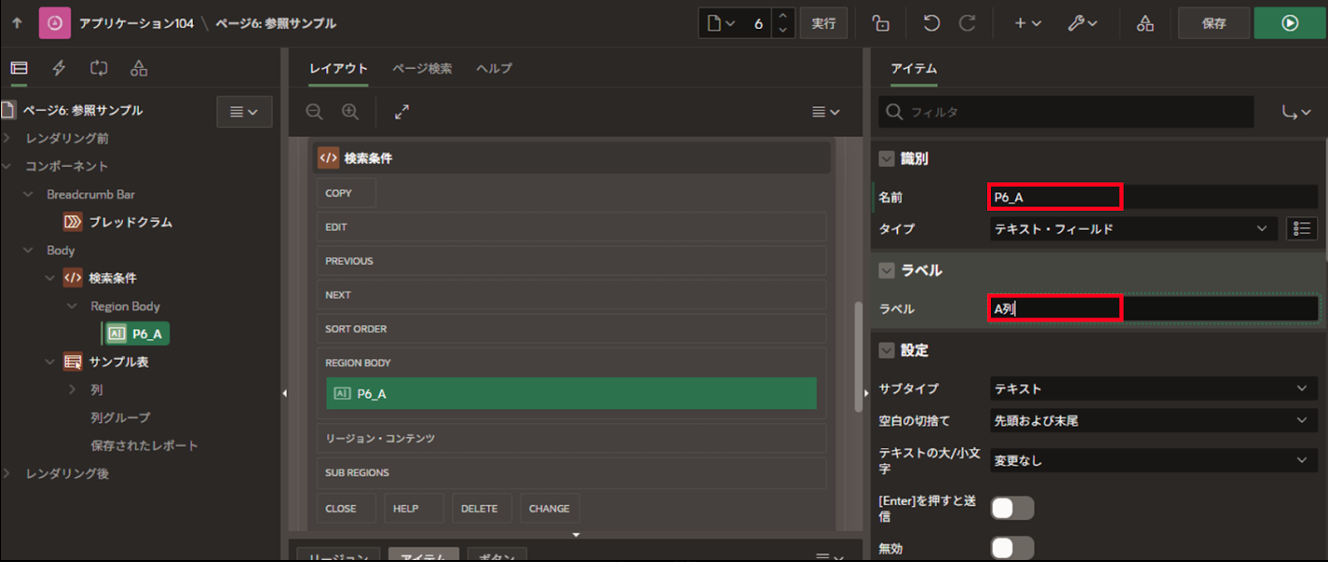Switch to the ページ検索 tab
The height and width of the screenshot is (562, 1328).
point(421,68)
